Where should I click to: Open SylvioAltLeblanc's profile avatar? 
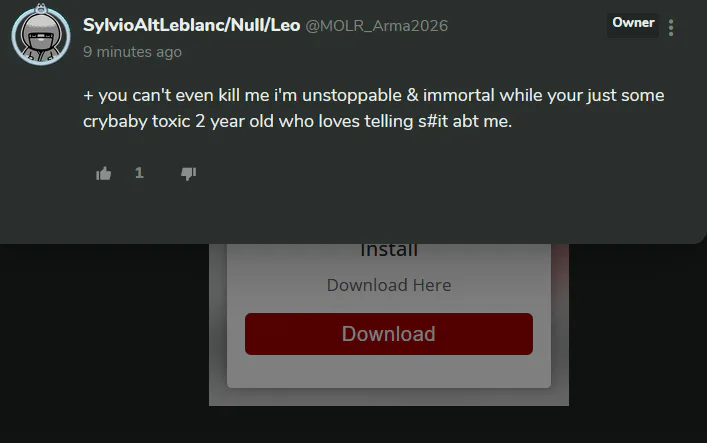(x=41, y=36)
